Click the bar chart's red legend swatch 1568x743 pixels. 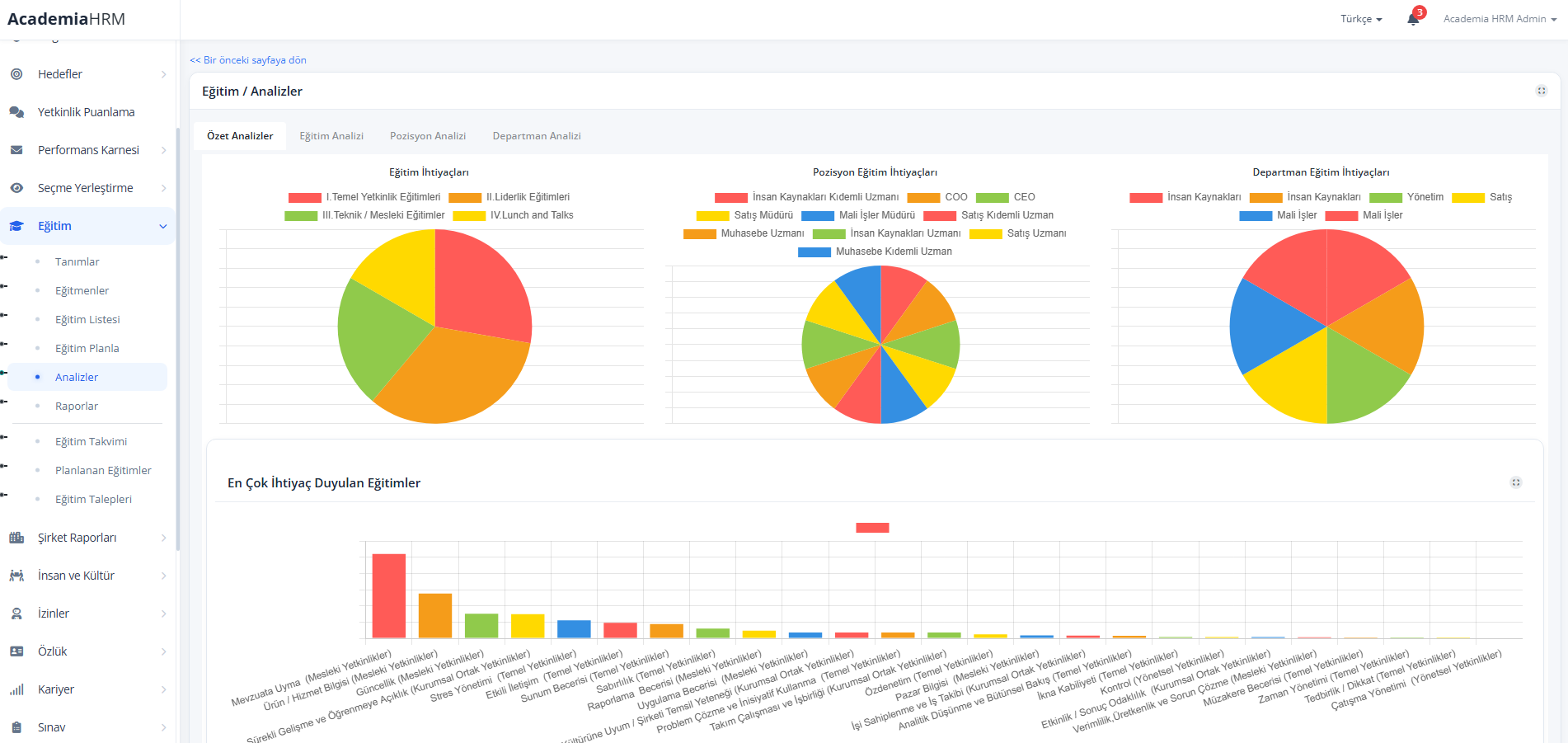tap(872, 528)
